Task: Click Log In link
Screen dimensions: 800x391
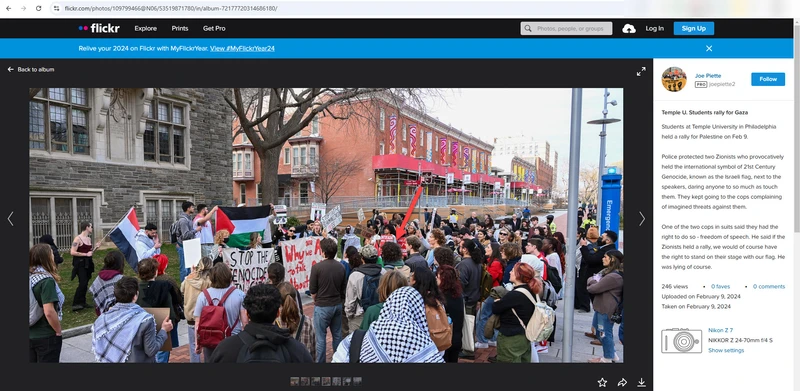Action: (x=654, y=29)
